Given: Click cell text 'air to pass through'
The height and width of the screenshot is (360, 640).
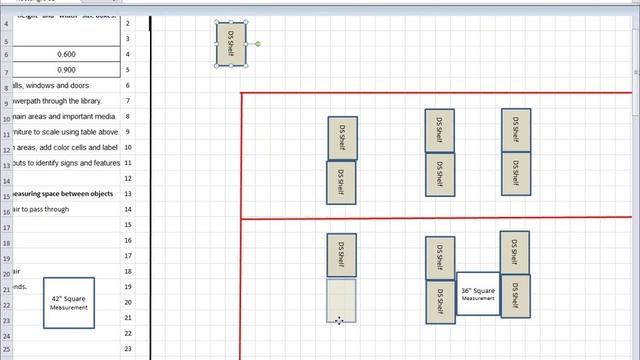Looking at the screenshot, I should pyautogui.click(x=41, y=209).
